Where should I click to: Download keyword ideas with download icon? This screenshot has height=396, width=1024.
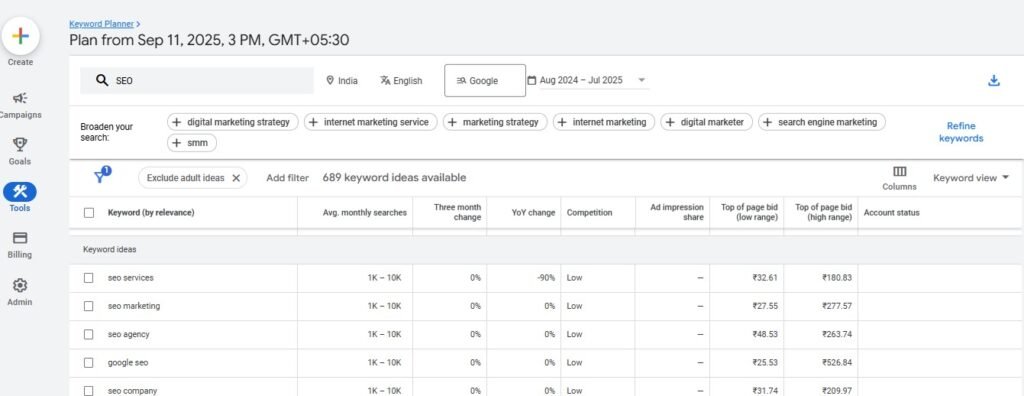click(993, 80)
